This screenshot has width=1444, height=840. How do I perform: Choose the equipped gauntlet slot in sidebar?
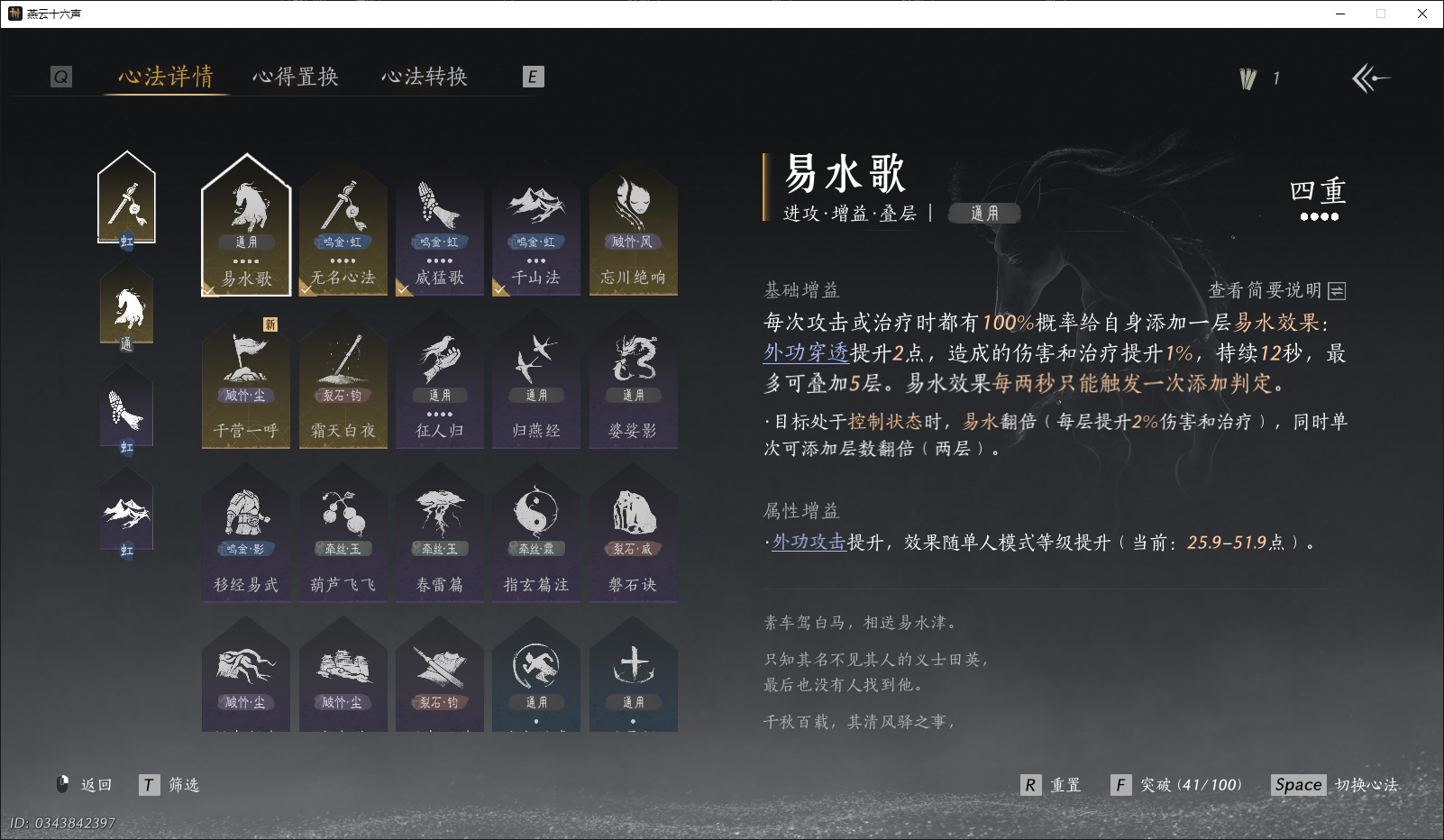(127, 410)
